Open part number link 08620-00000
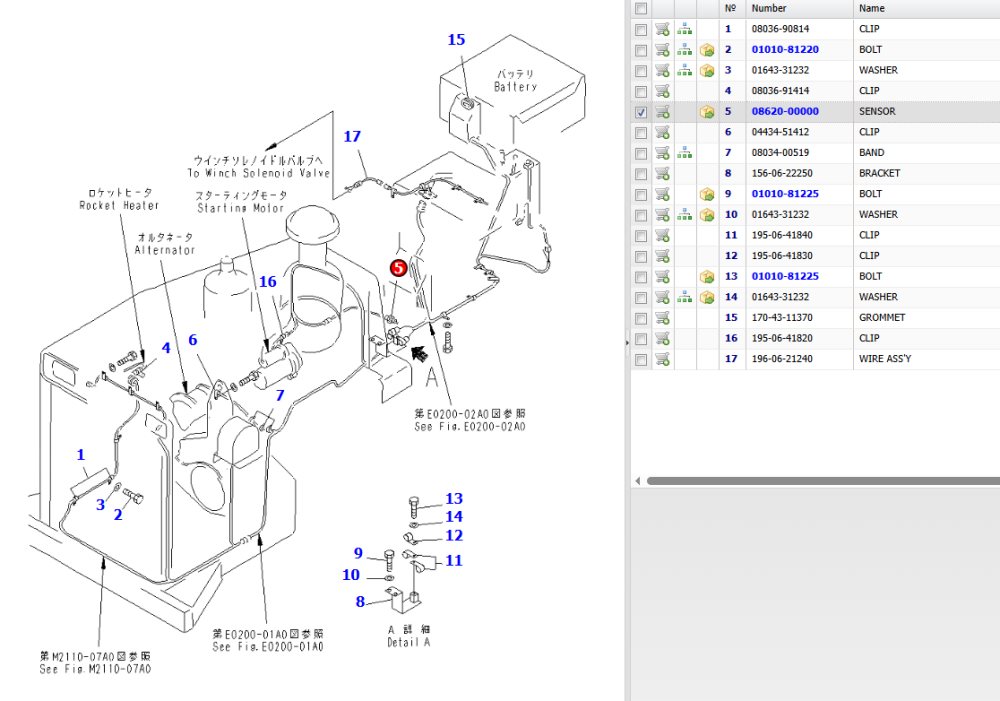The width and height of the screenshot is (1000, 701). (785, 112)
